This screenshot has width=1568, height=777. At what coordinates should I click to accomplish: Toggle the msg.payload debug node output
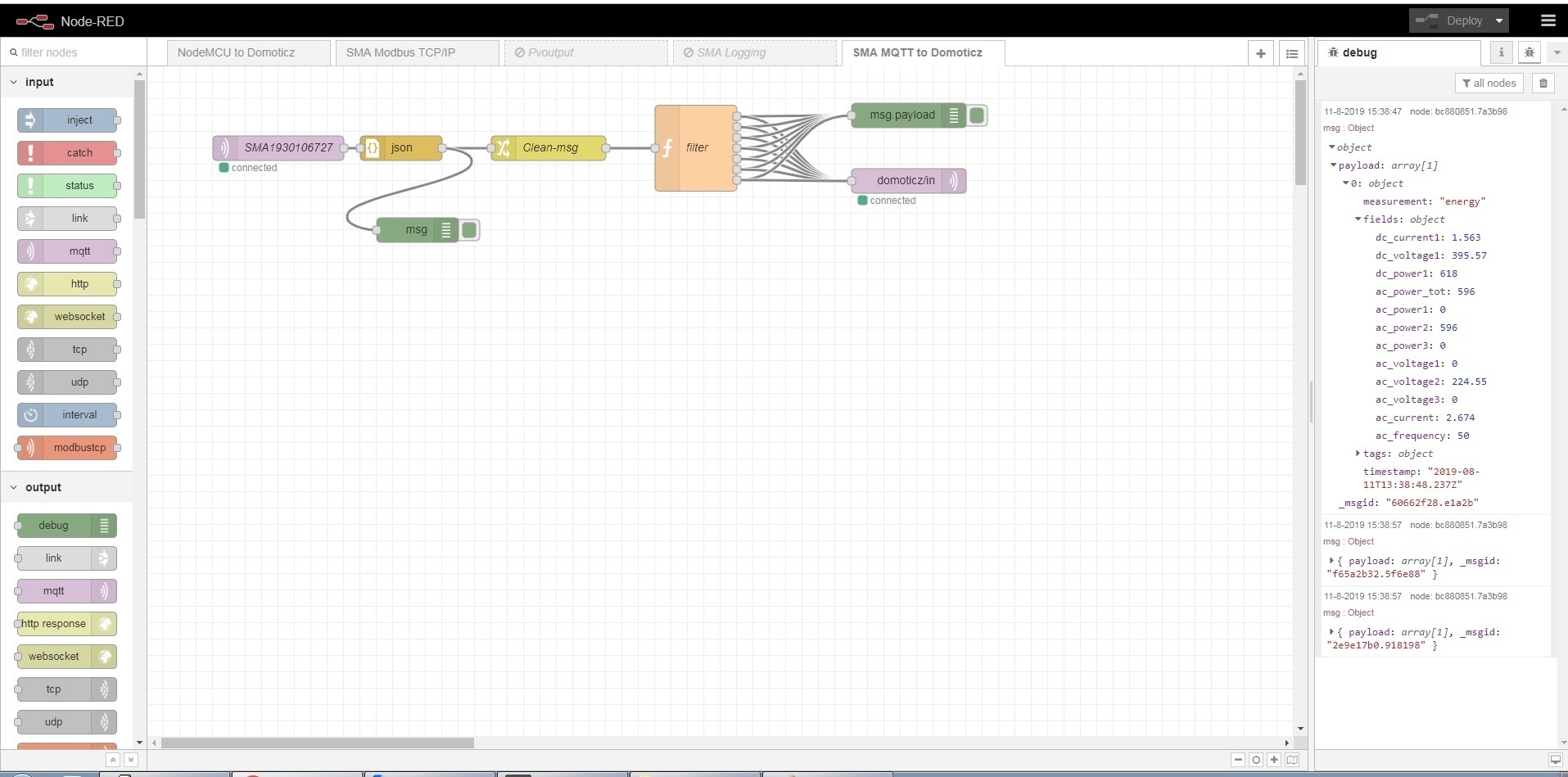(977, 115)
